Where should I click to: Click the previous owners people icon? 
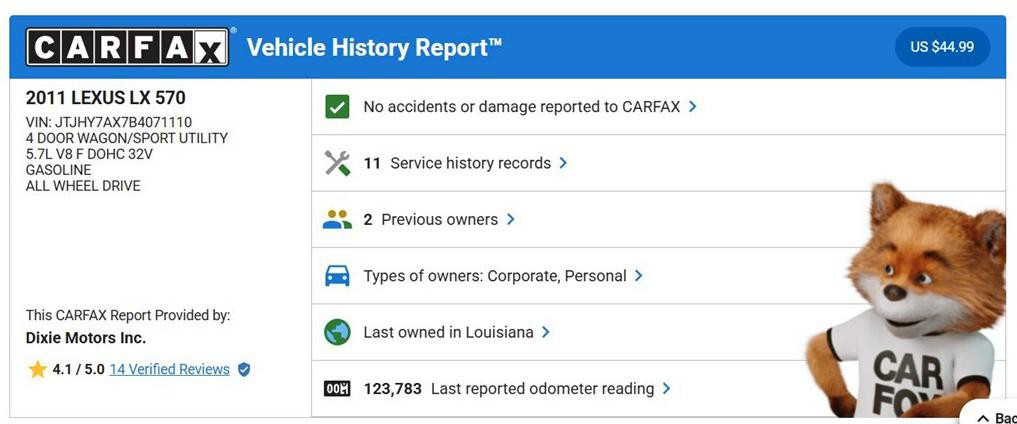click(337, 219)
